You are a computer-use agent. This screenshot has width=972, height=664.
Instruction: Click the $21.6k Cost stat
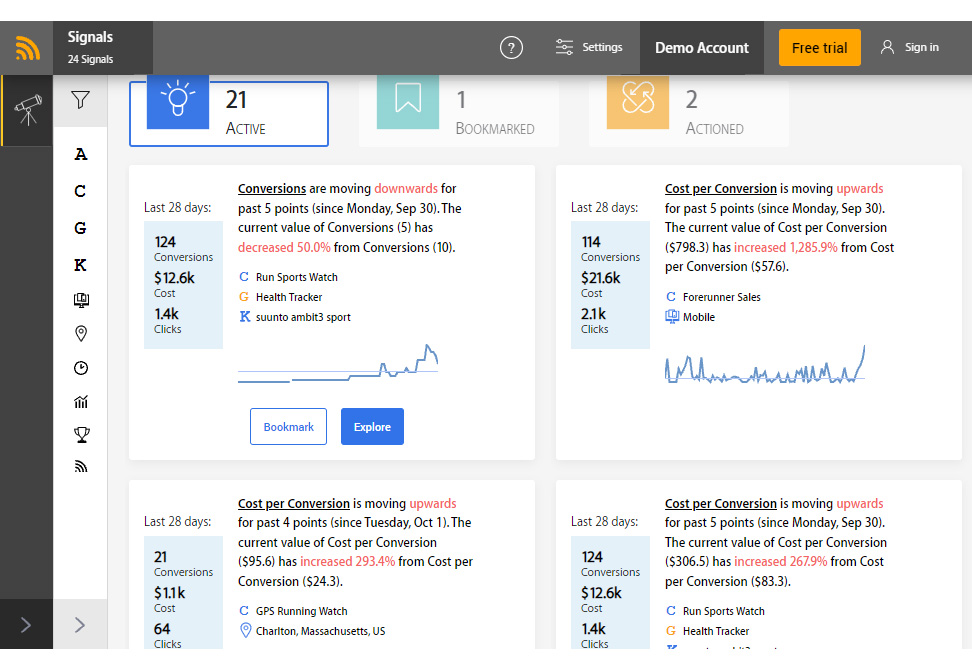[x=601, y=284]
